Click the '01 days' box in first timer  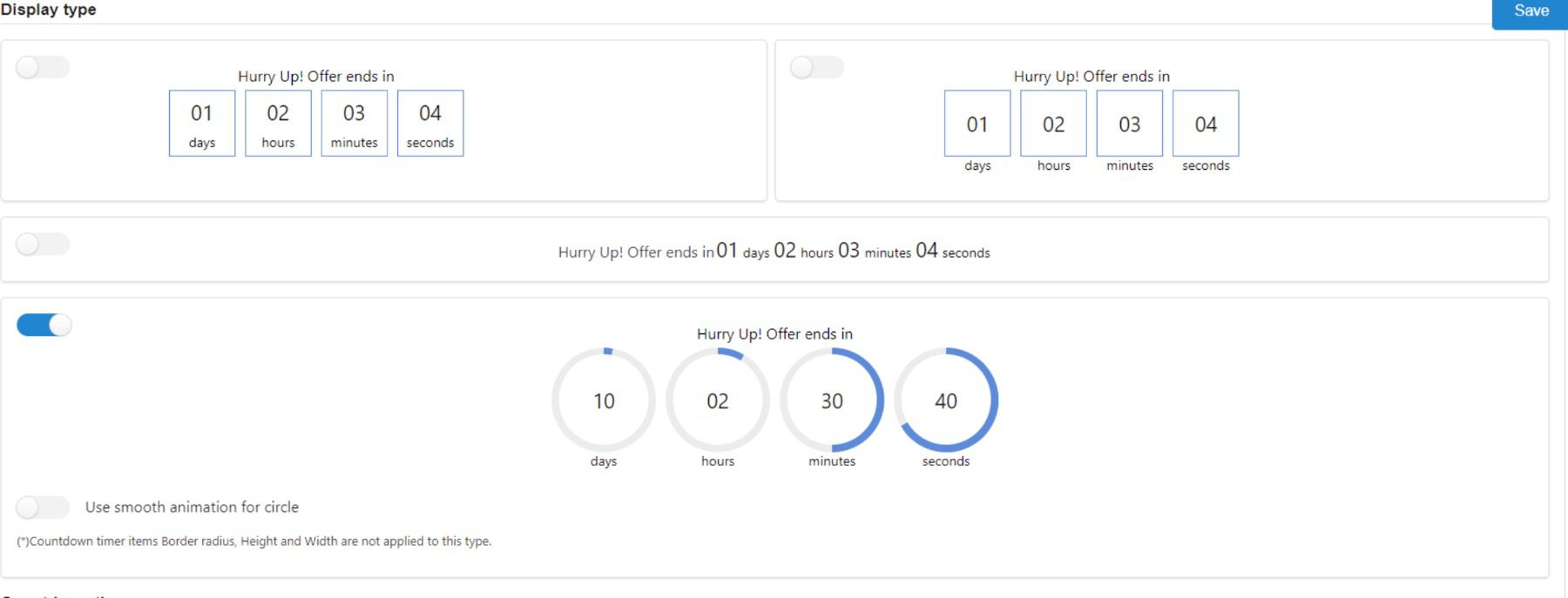pos(201,123)
